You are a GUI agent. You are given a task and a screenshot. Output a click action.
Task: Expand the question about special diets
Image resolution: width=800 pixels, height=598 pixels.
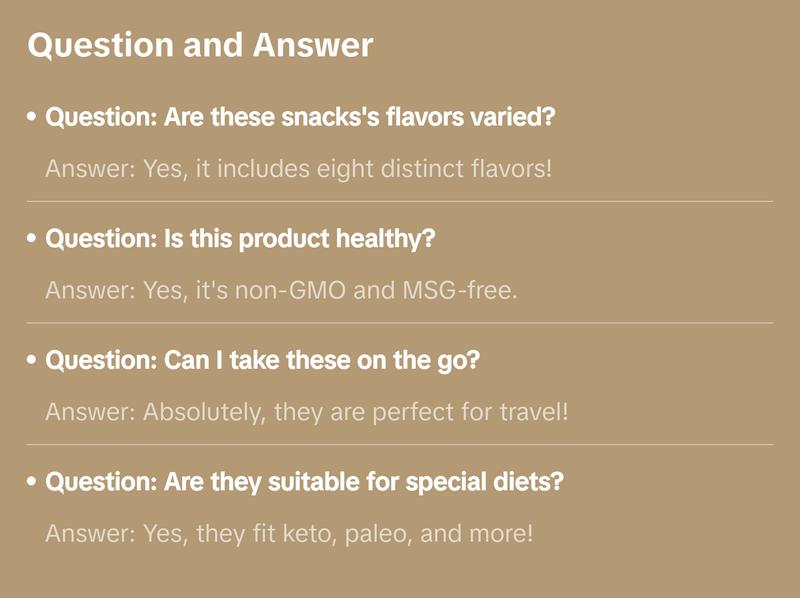(305, 482)
